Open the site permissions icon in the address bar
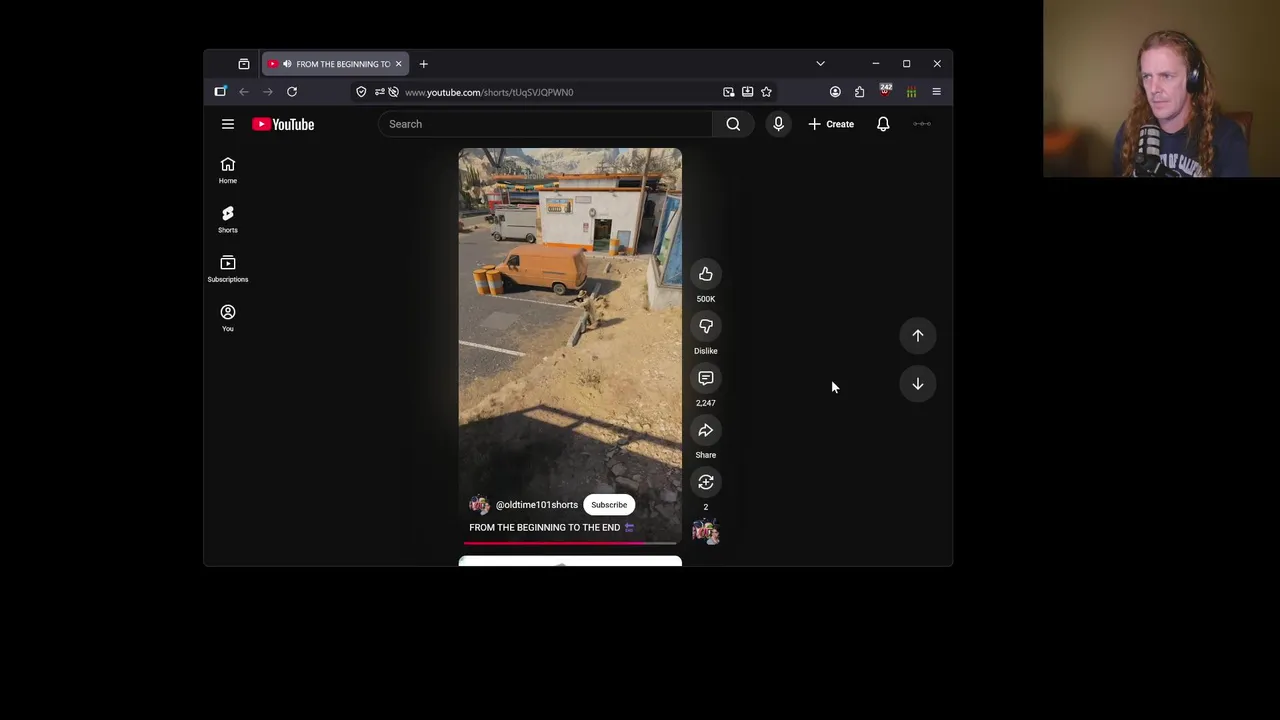This screenshot has height=720, width=1280. (380, 92)
